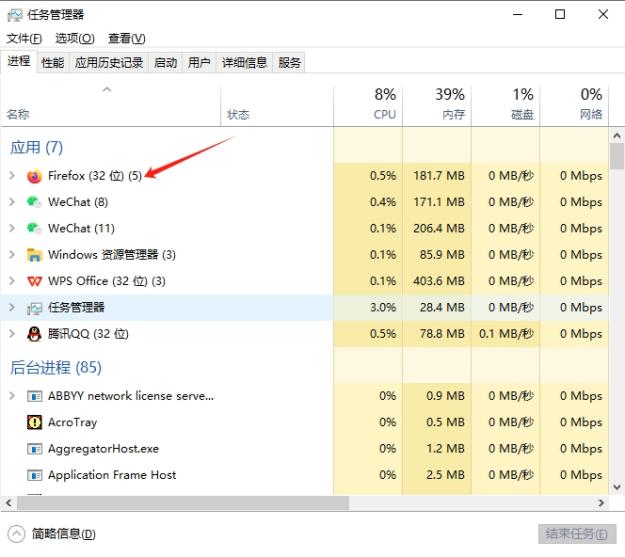
Task: Expand the Firefox (32 位) process group
Action: pos(12,176)
